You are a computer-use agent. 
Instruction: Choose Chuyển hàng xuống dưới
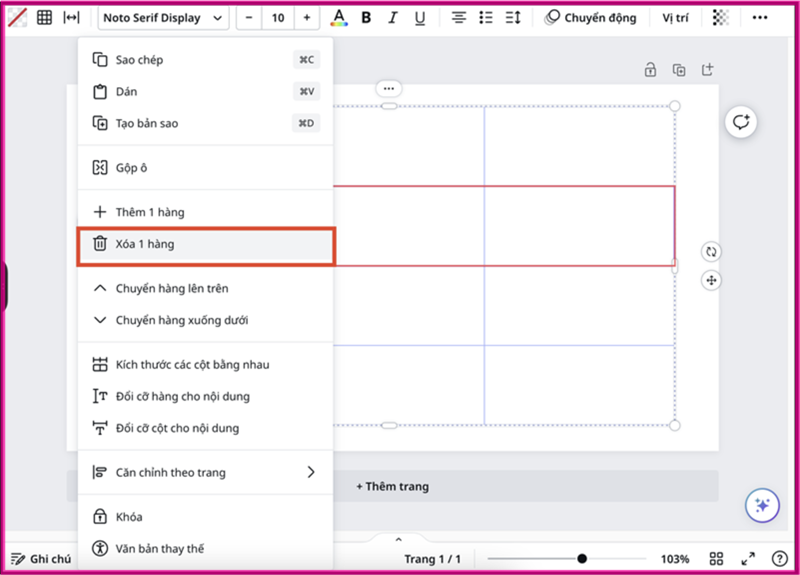pyautogui.click(x=206, y=320)
